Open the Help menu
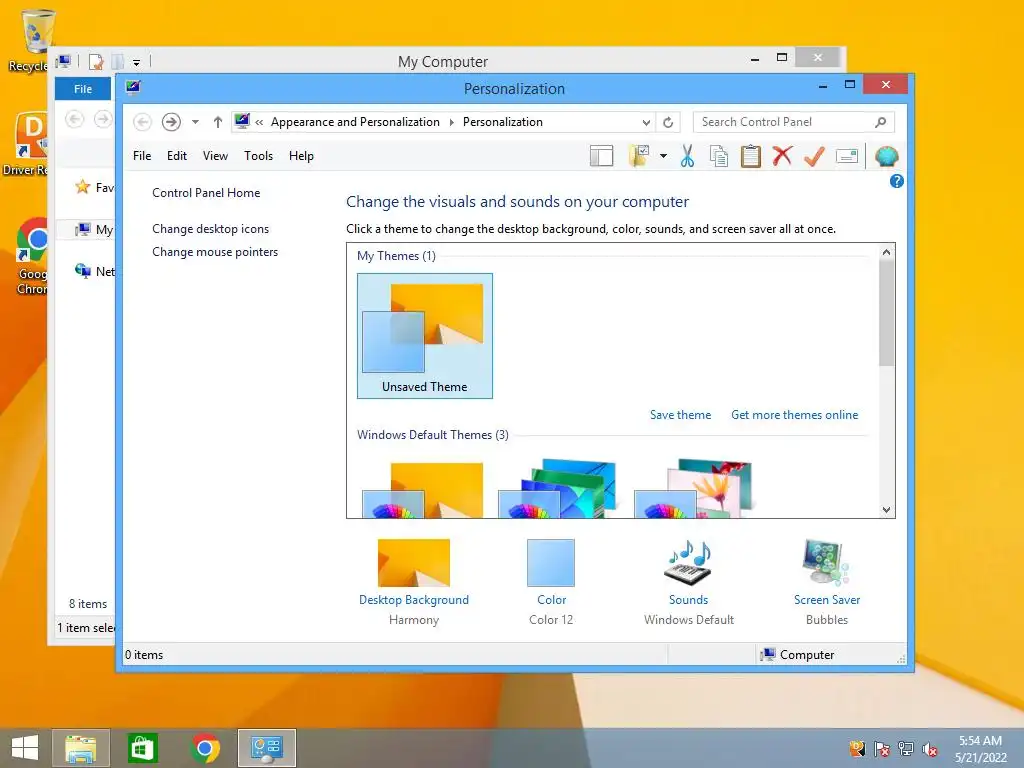 point(301,156)
